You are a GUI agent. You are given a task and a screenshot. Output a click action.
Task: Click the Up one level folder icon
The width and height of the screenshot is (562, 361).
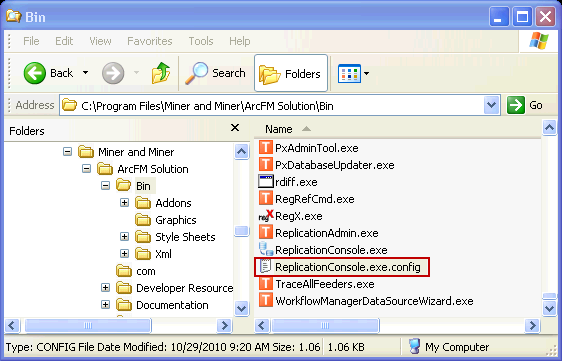click(x=161, y=73)
